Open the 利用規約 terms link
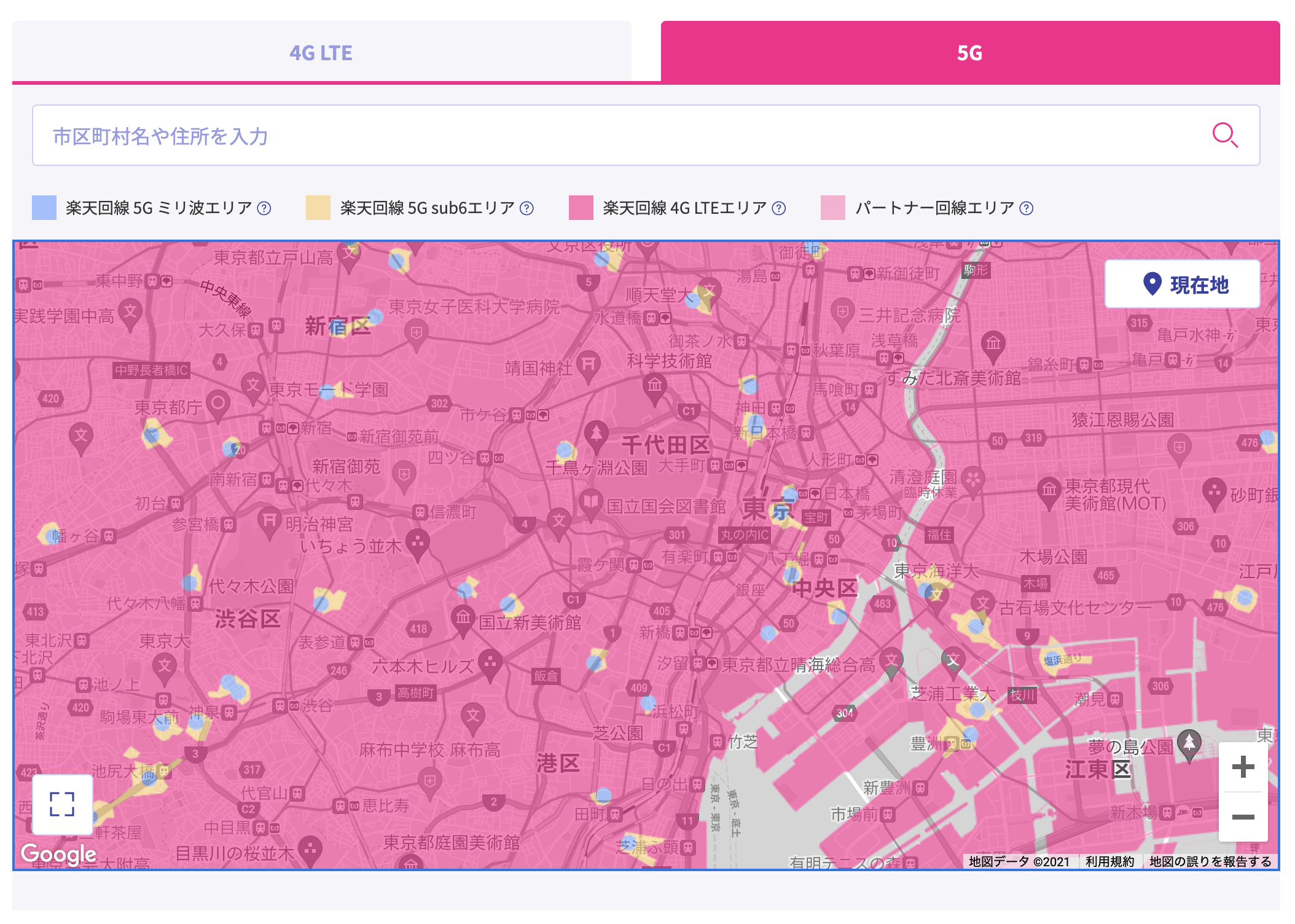Screen dimensions: 1295x924 tap(1109, 861)
